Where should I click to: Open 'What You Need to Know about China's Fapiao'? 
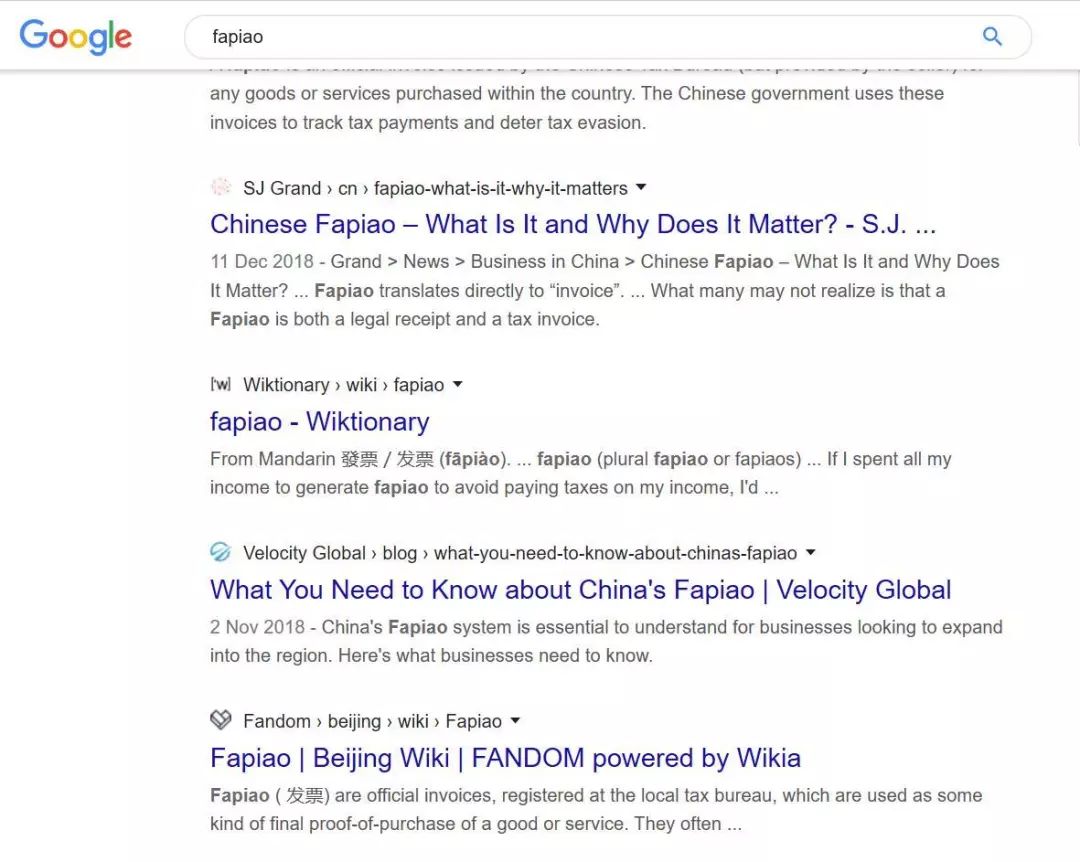click(581, 590)
